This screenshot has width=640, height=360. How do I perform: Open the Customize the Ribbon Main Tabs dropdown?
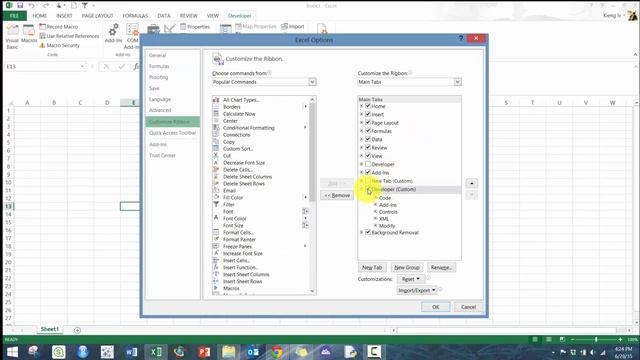[458, 82]
